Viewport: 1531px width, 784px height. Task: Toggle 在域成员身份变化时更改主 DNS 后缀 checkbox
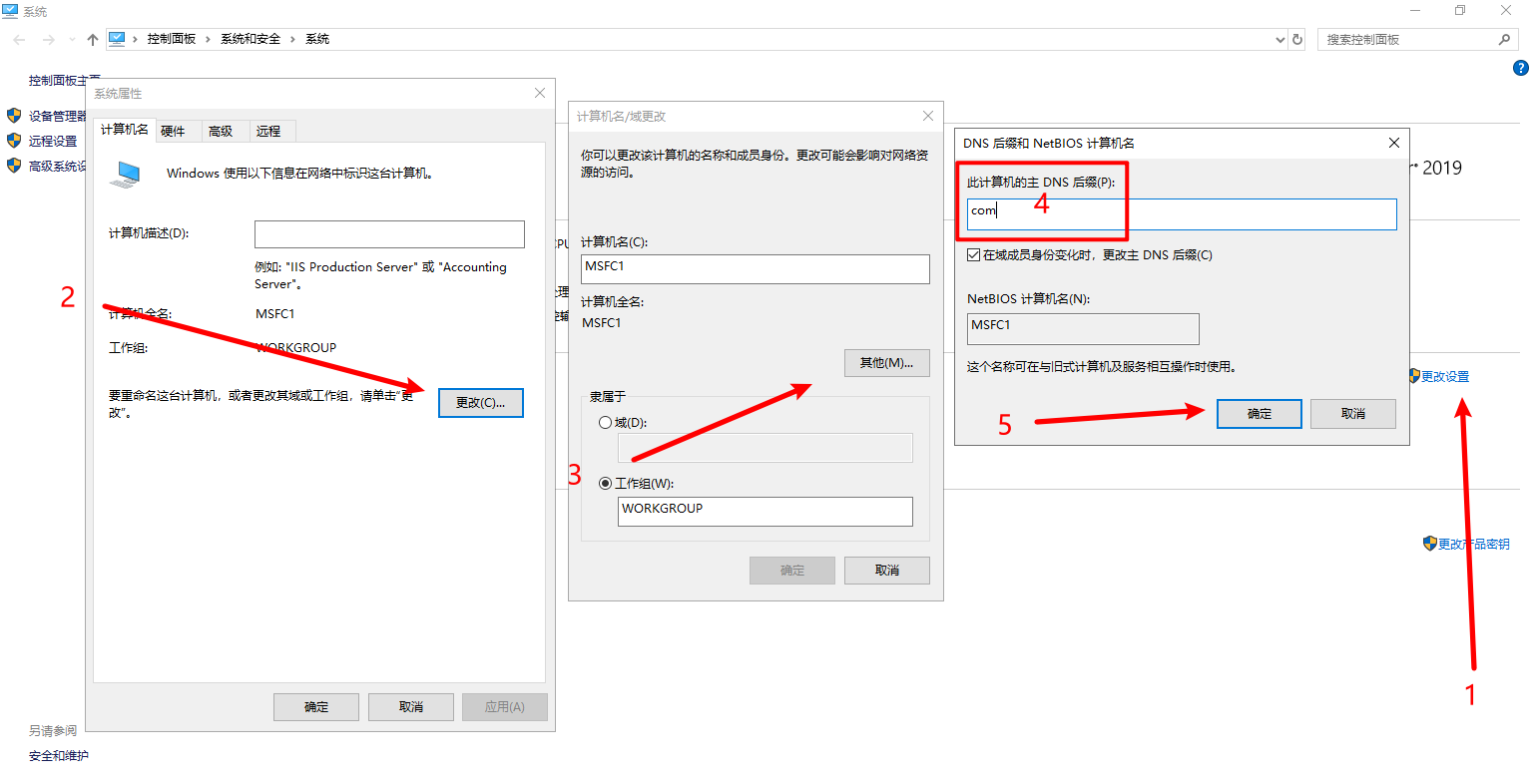click(x=973, y=255)
